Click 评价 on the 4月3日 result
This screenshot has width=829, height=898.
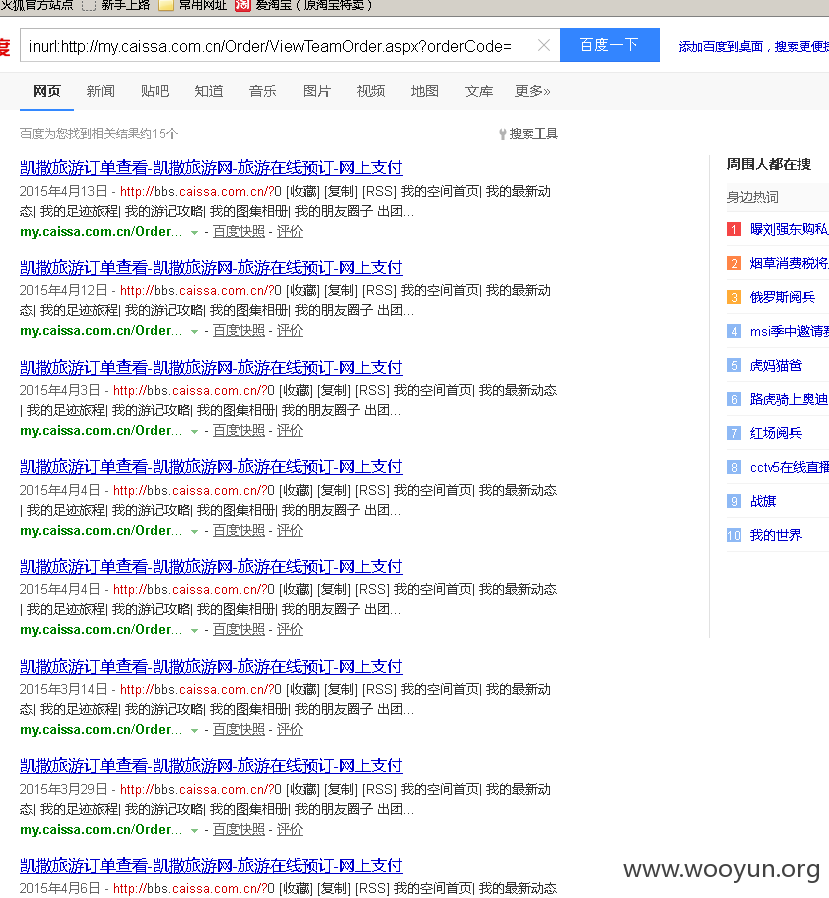click(290, 430)
